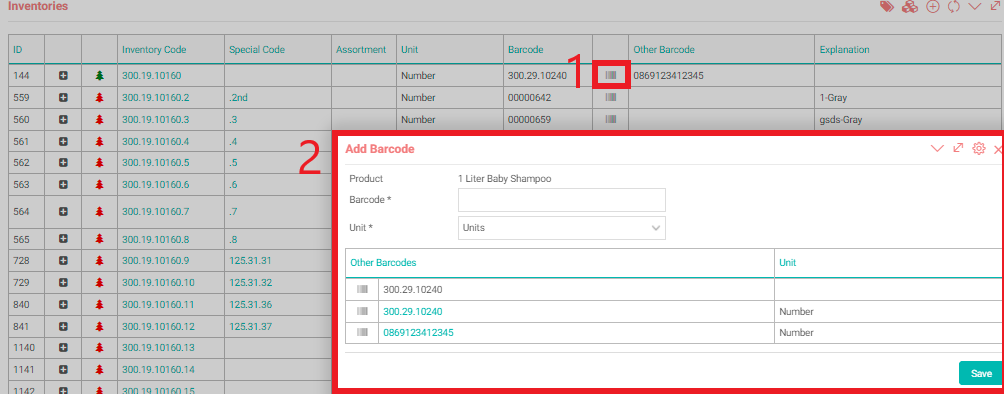This screenshot has width=1004, height=394.
Task: Select the explanation cell gsds-Gray
Action: [840, 119]
